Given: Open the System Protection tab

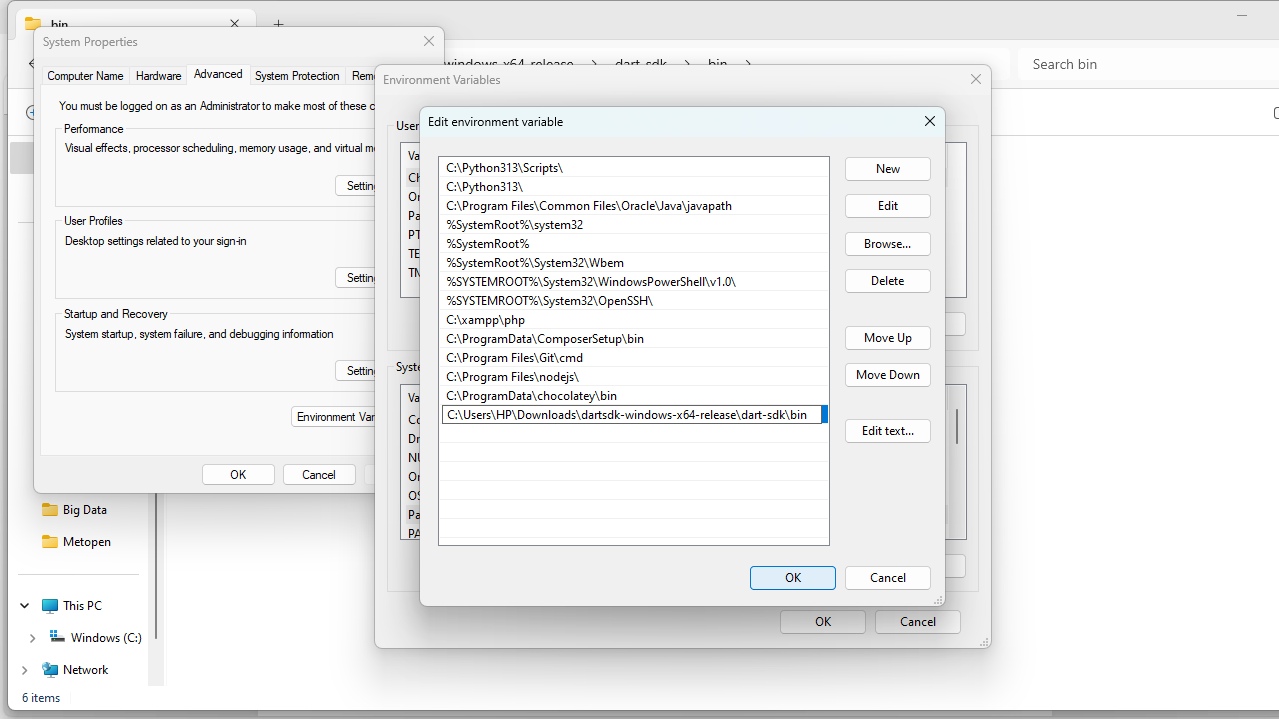Looking at the screenshot, I should click(297, 76).
